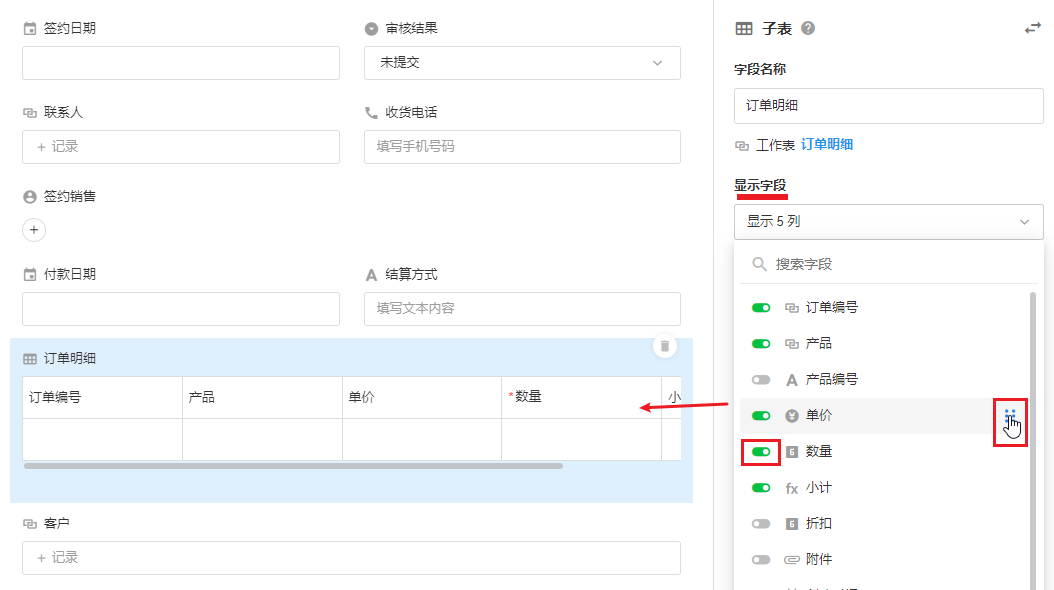
Task: Click the drag handle on 单价 row
Action: tap(1009, 416)
